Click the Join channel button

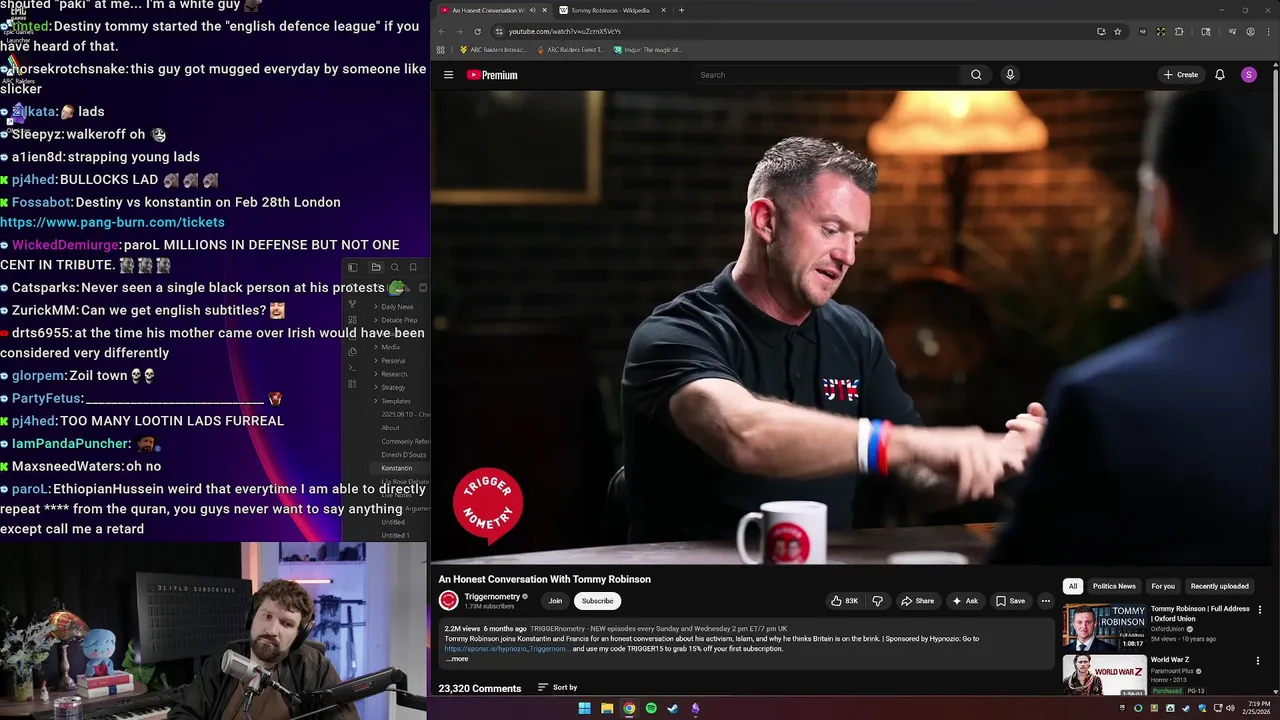click(555, 601)
